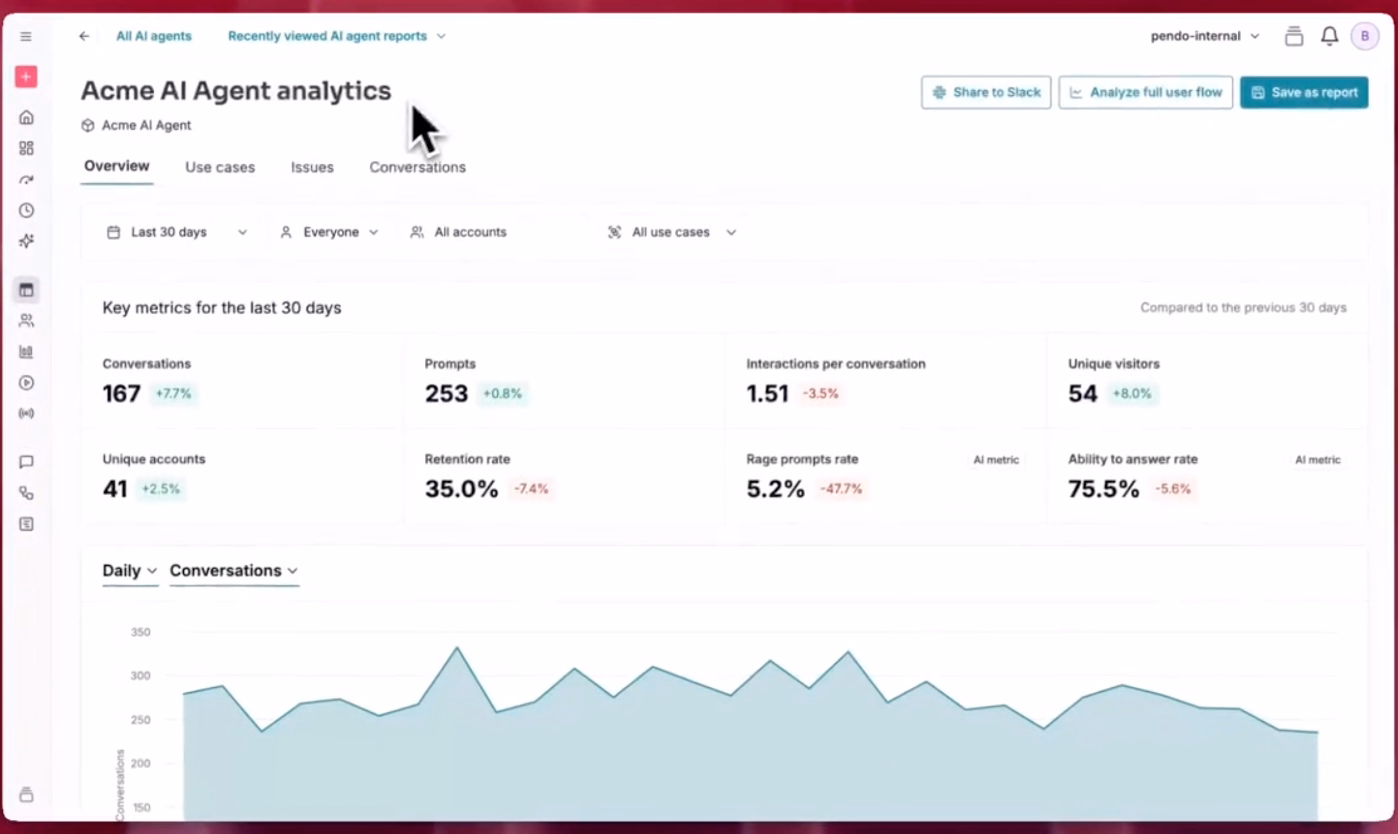Open the All use cases dropdown

[x=672, y=232]
